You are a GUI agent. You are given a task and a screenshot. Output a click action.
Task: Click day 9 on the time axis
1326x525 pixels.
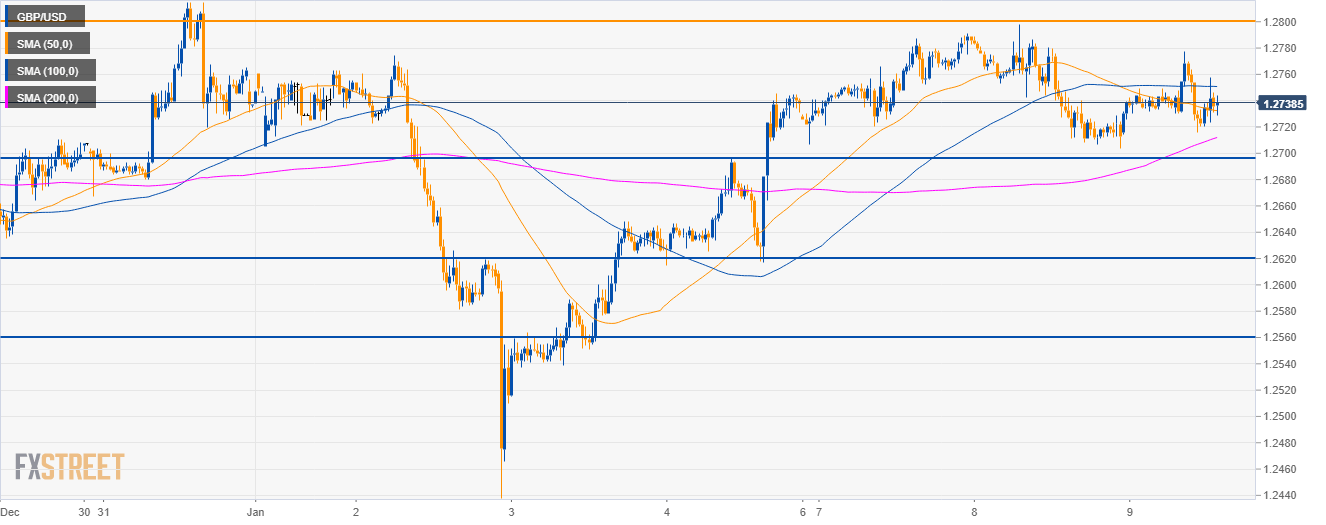pos(1129,510)
